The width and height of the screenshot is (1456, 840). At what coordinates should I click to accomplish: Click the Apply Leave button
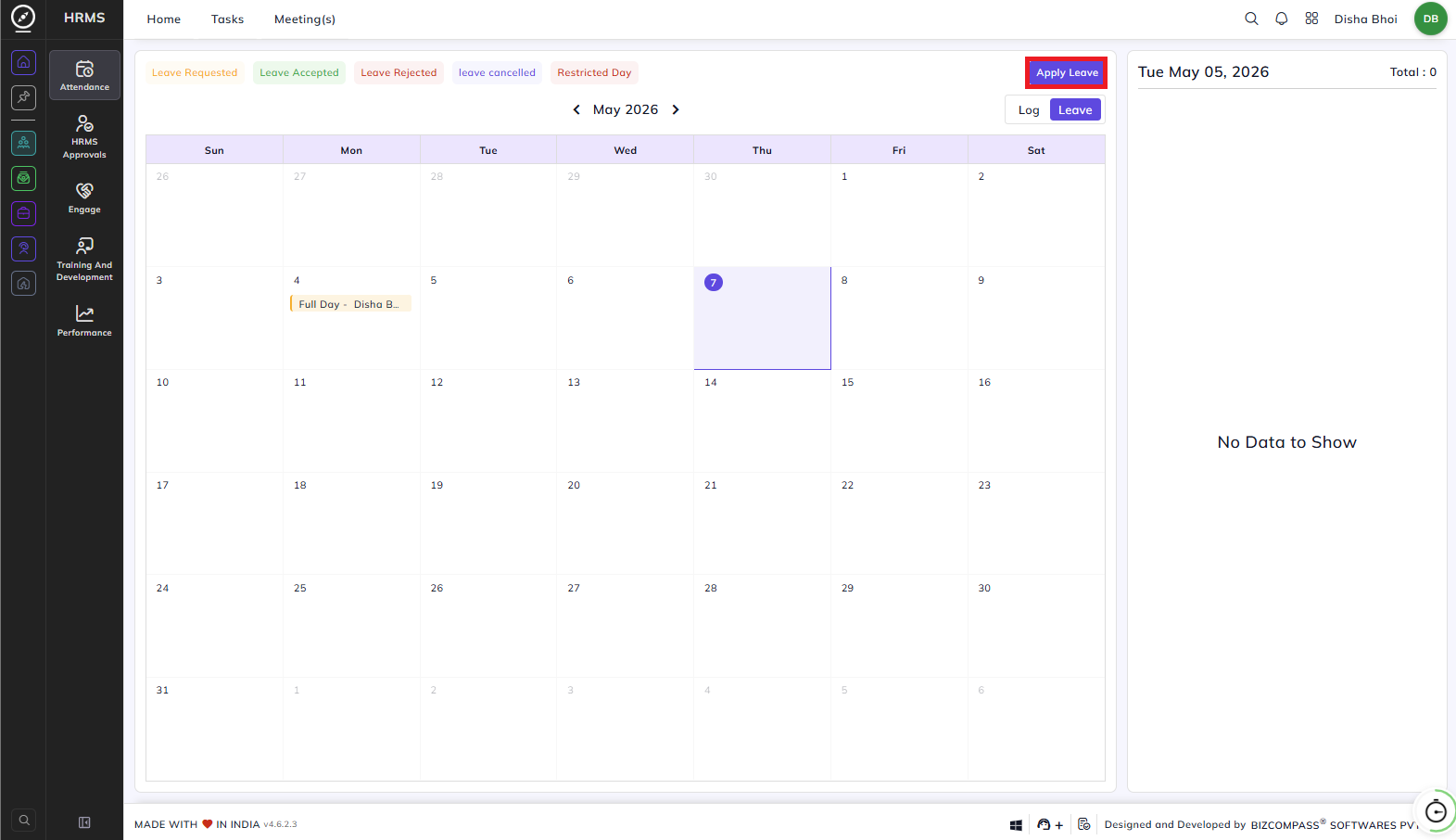tap(1067, 72)
